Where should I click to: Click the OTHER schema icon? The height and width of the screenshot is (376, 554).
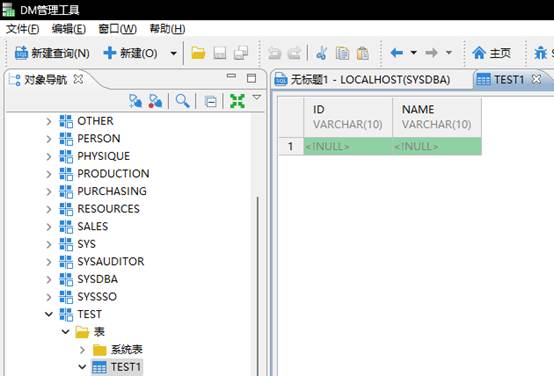[66, 121]
